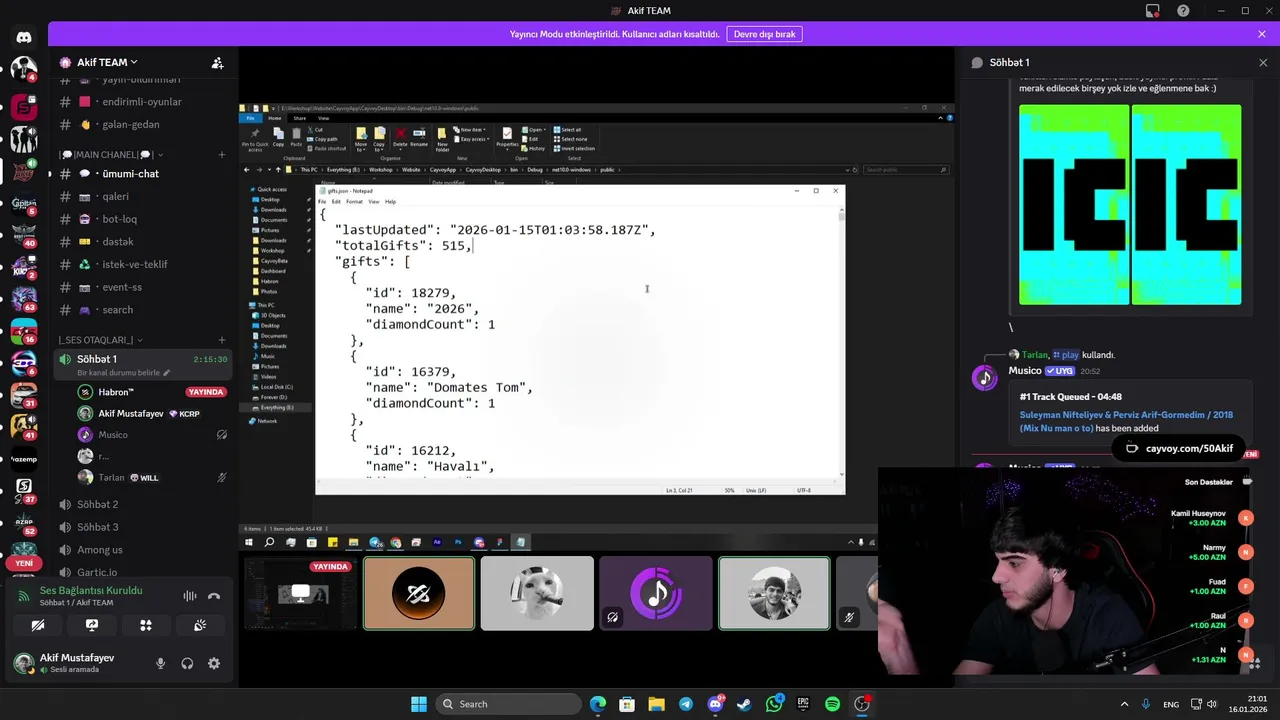Viewport: 1280px width, 720px height.
Task: Open Notepad View menu in stream
Action: [373, 202]
